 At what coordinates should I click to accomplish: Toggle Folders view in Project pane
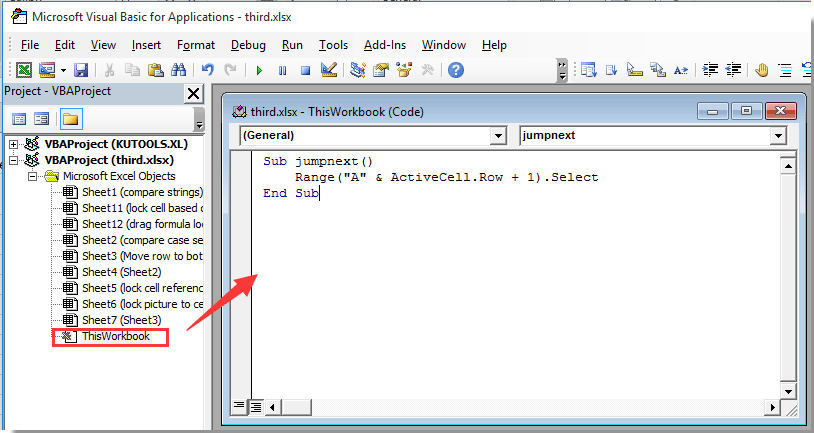[x=71, y=119]
